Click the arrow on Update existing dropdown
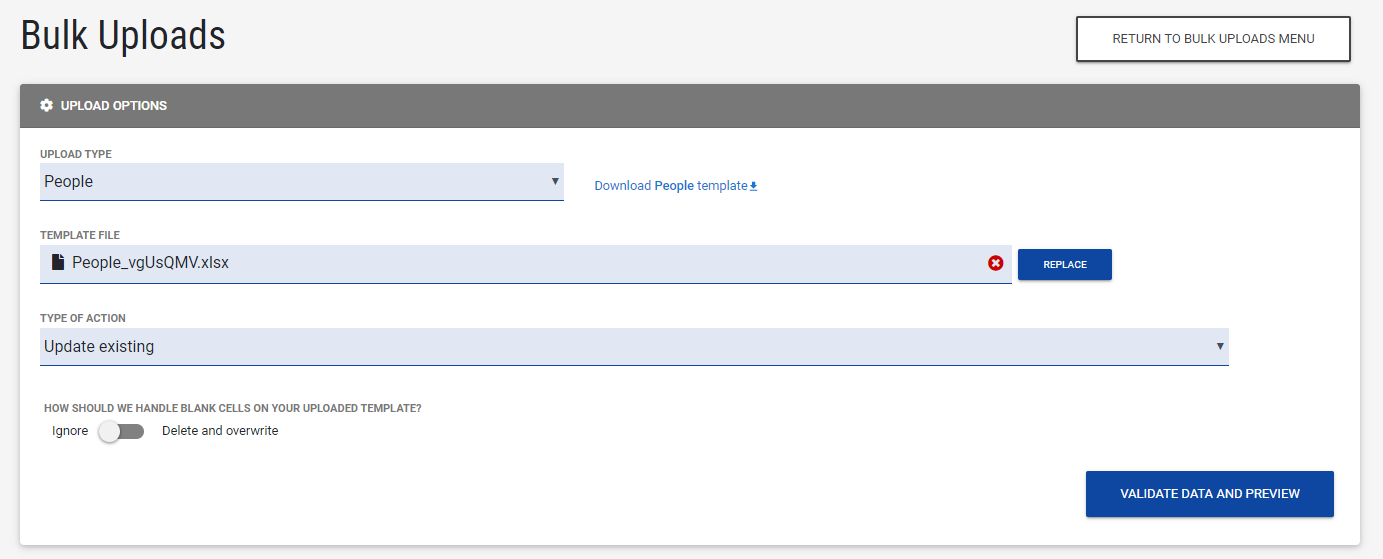 pyautogui.click(x=1220, y=347)
